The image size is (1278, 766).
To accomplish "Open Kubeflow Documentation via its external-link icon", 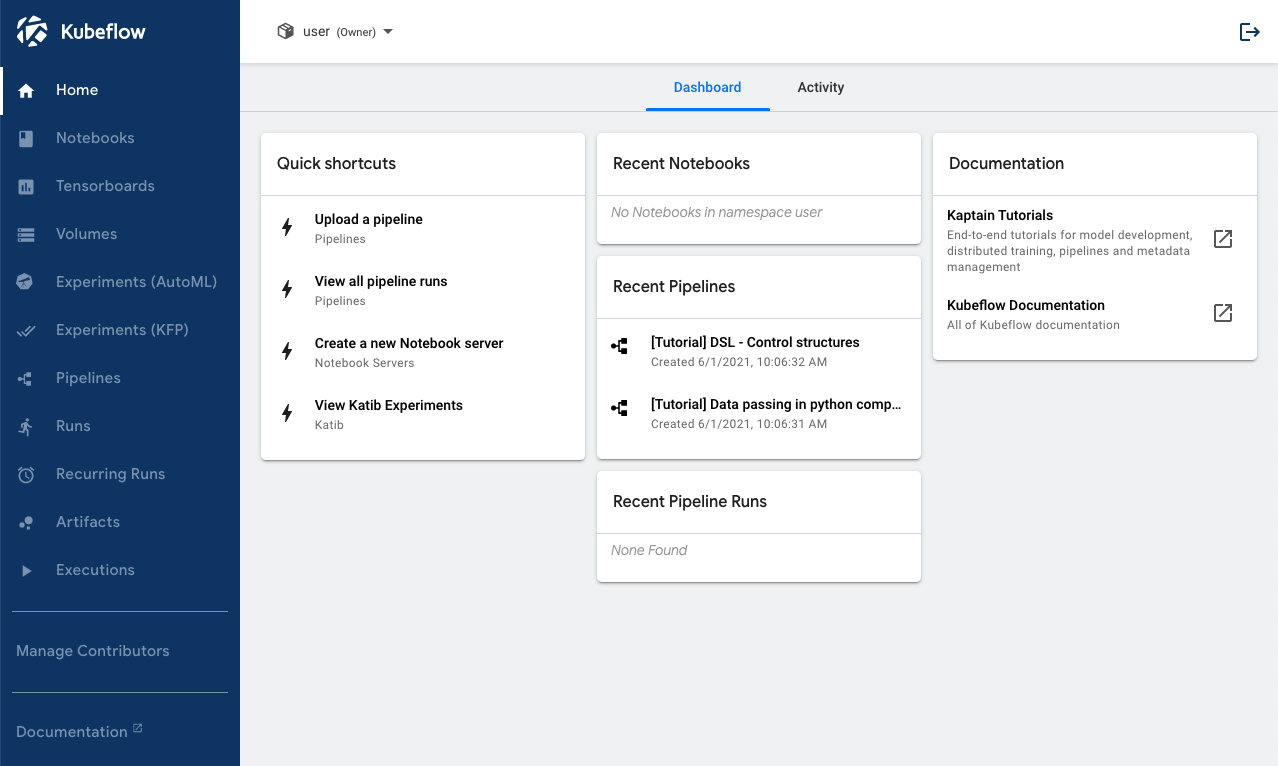I will (x=1223, y=313).
